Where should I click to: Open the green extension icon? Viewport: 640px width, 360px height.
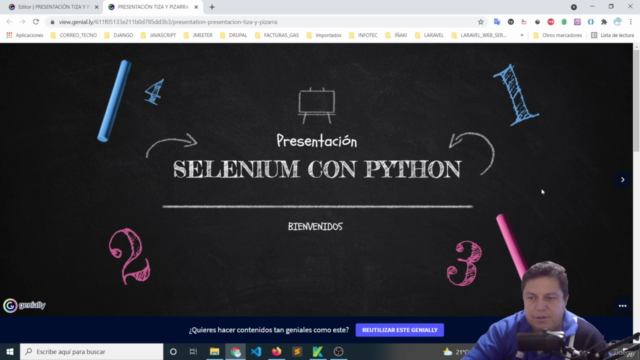(564, 22)
